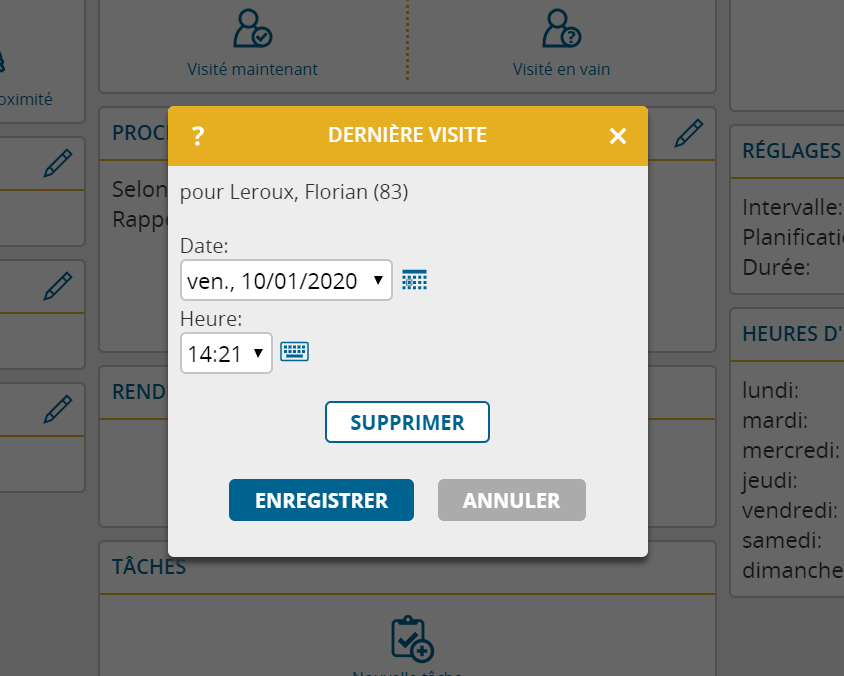
Task: Click the Nouvelle tâche clipboard icon
Action: [x=412, y=639]
